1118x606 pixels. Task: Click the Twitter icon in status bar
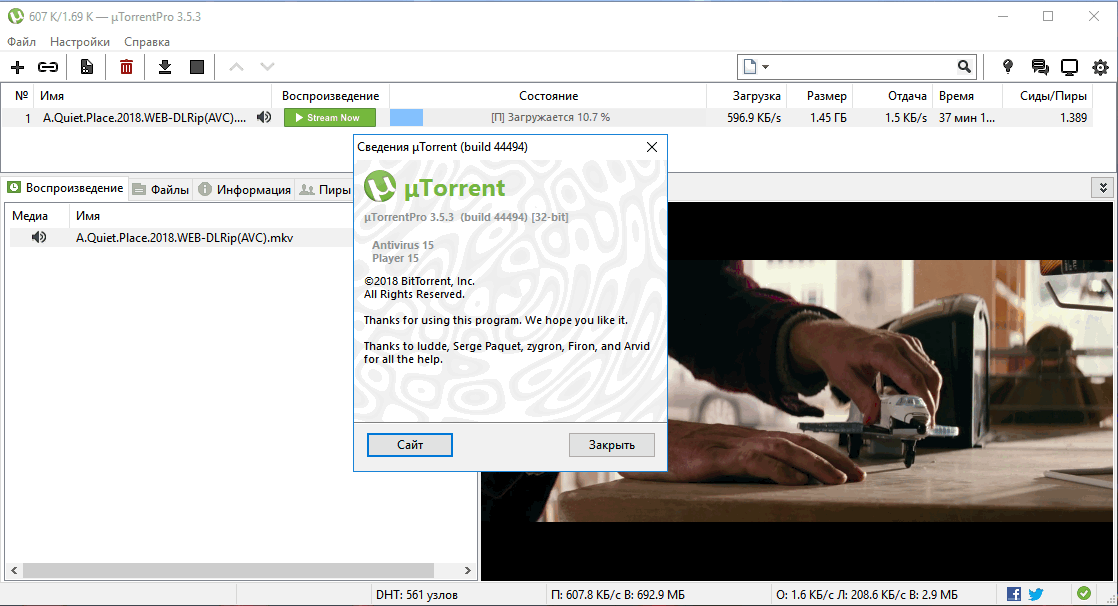click(x=1036, y=594)
